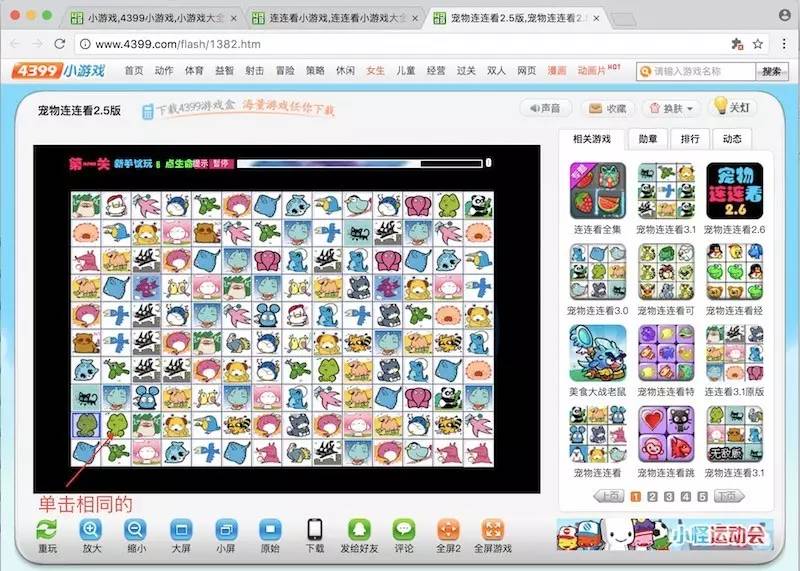Click the 下页 next page button
Image resolution: width=800 pixels, height=571 pixels.
(729, 497)
